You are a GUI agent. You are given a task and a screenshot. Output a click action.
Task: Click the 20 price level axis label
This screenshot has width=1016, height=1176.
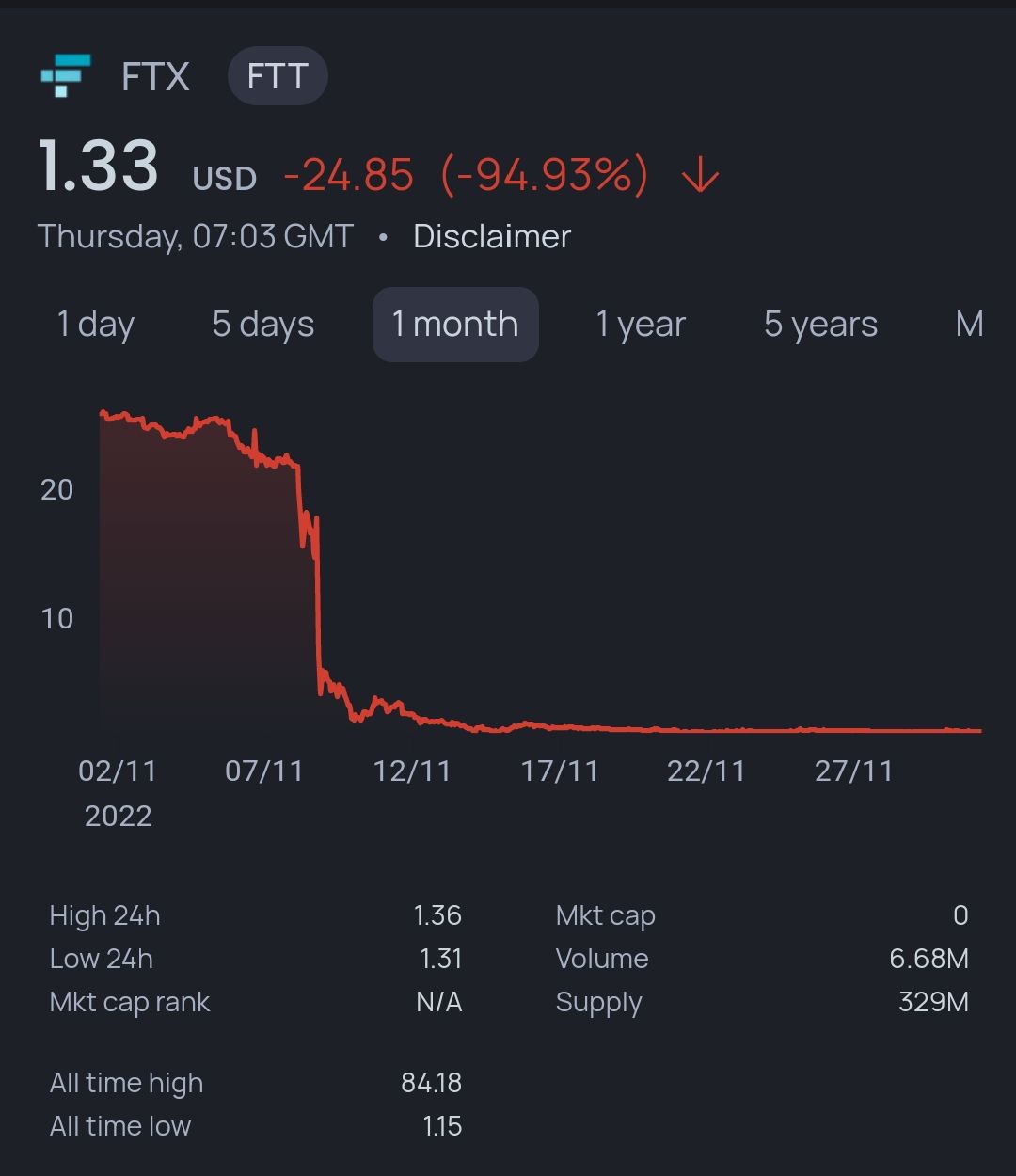56,489
